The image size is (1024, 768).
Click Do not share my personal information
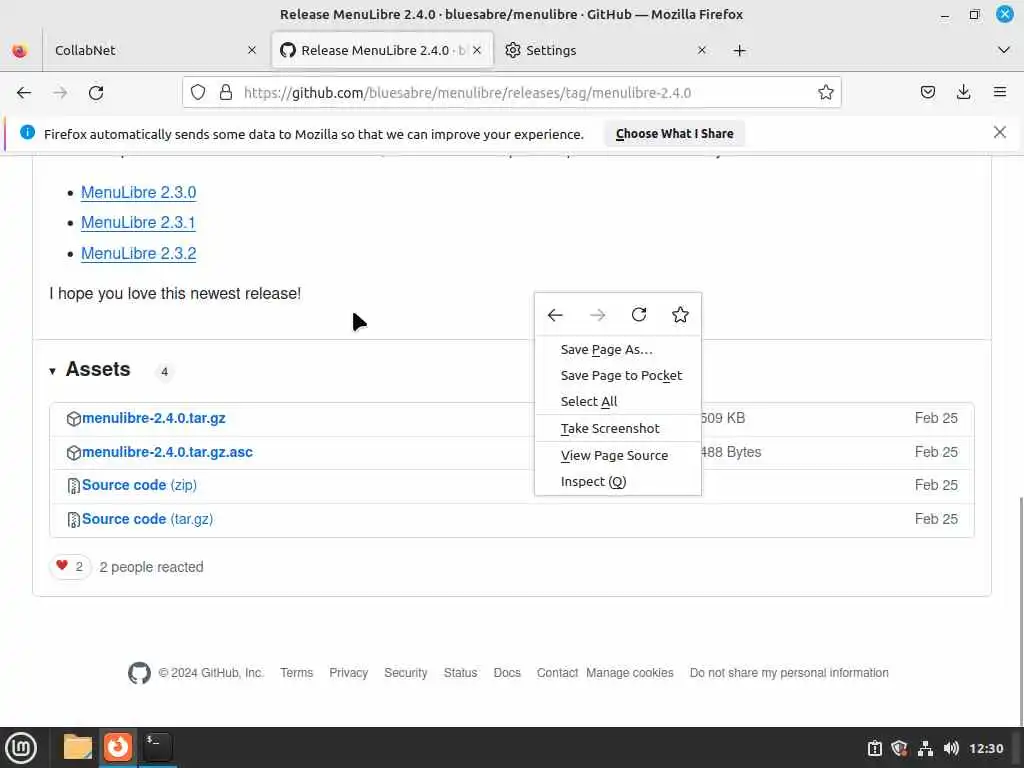(x=789, y=673)
